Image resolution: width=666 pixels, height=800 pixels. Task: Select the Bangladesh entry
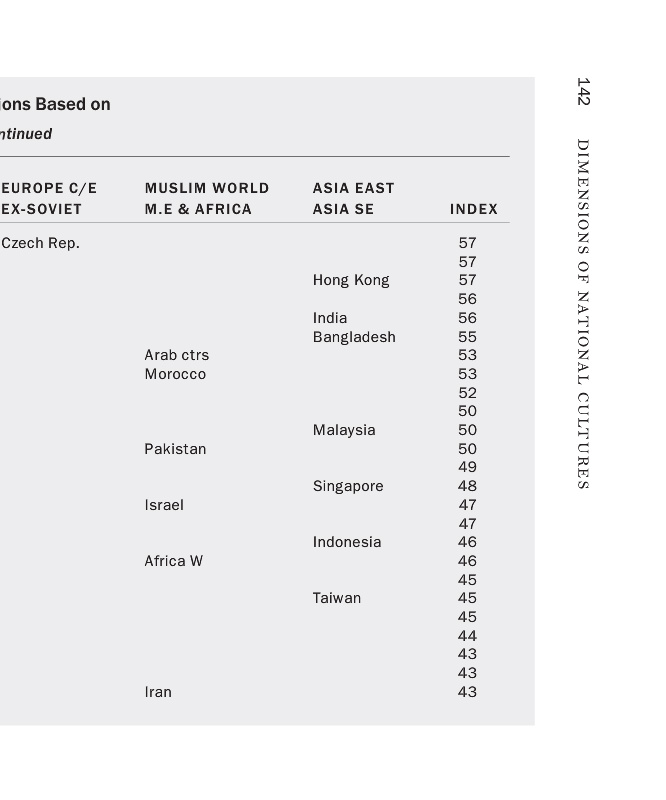pyautogui.click(x=353, y=337)
